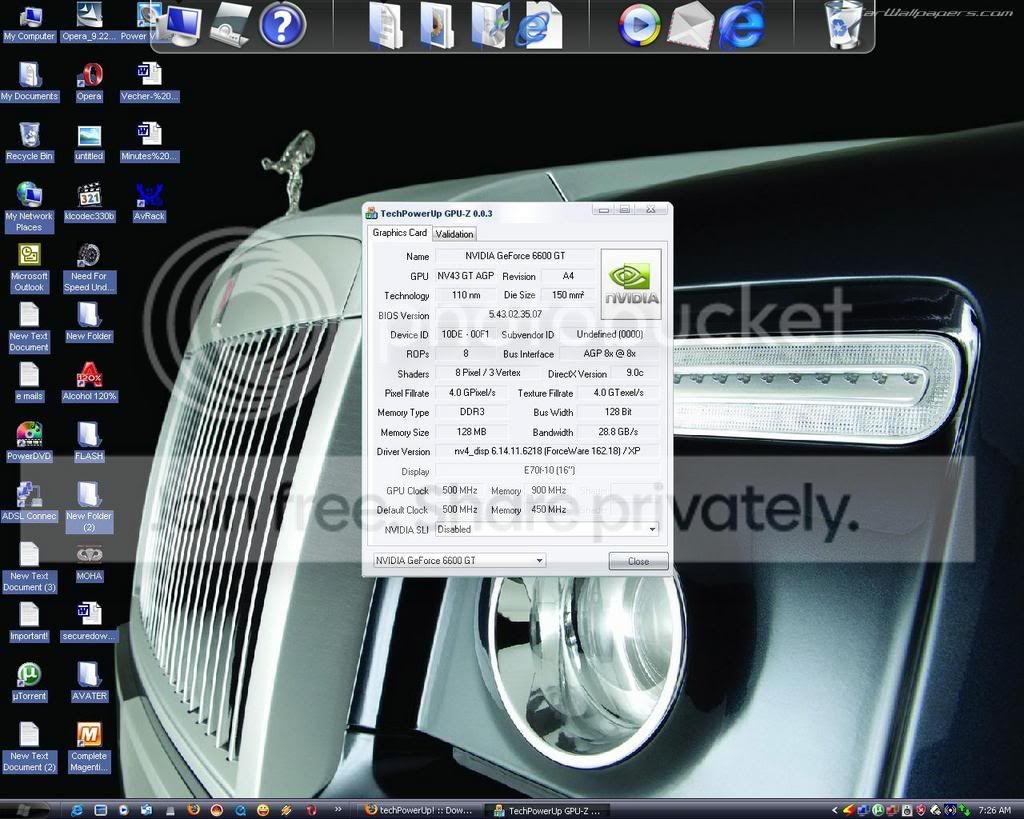This screenshot has width=1024, height=819.
Task: Open the untitled image file icon
Action: (x=89, y=142)
